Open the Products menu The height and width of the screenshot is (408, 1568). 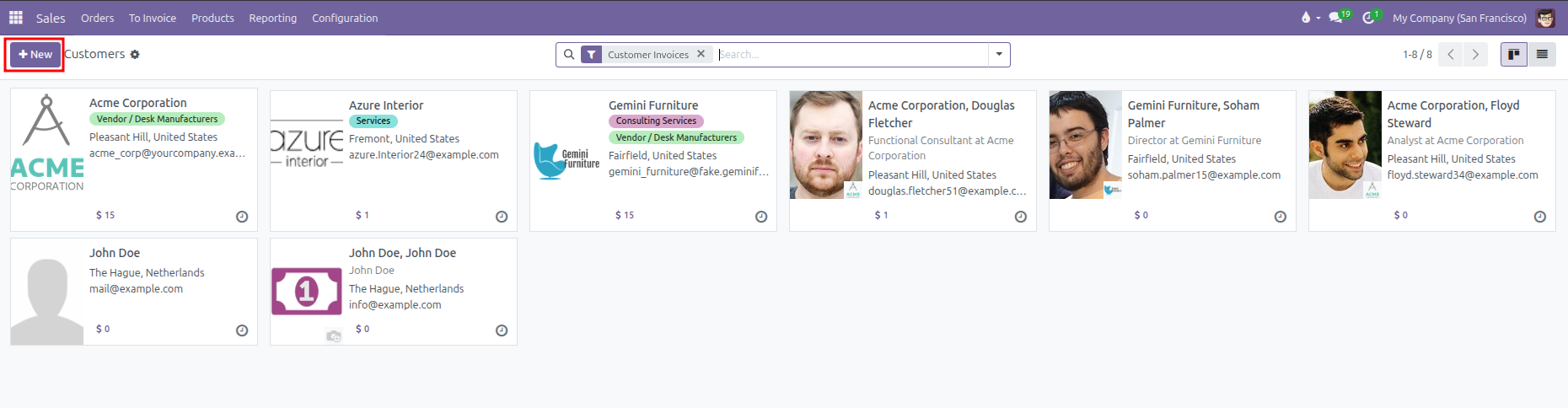(x=212, y=18)
